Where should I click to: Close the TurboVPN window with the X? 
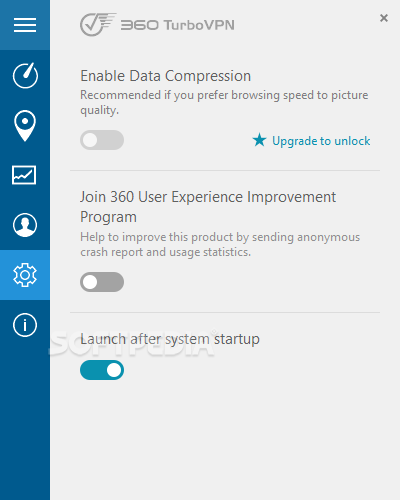[384, 18]
